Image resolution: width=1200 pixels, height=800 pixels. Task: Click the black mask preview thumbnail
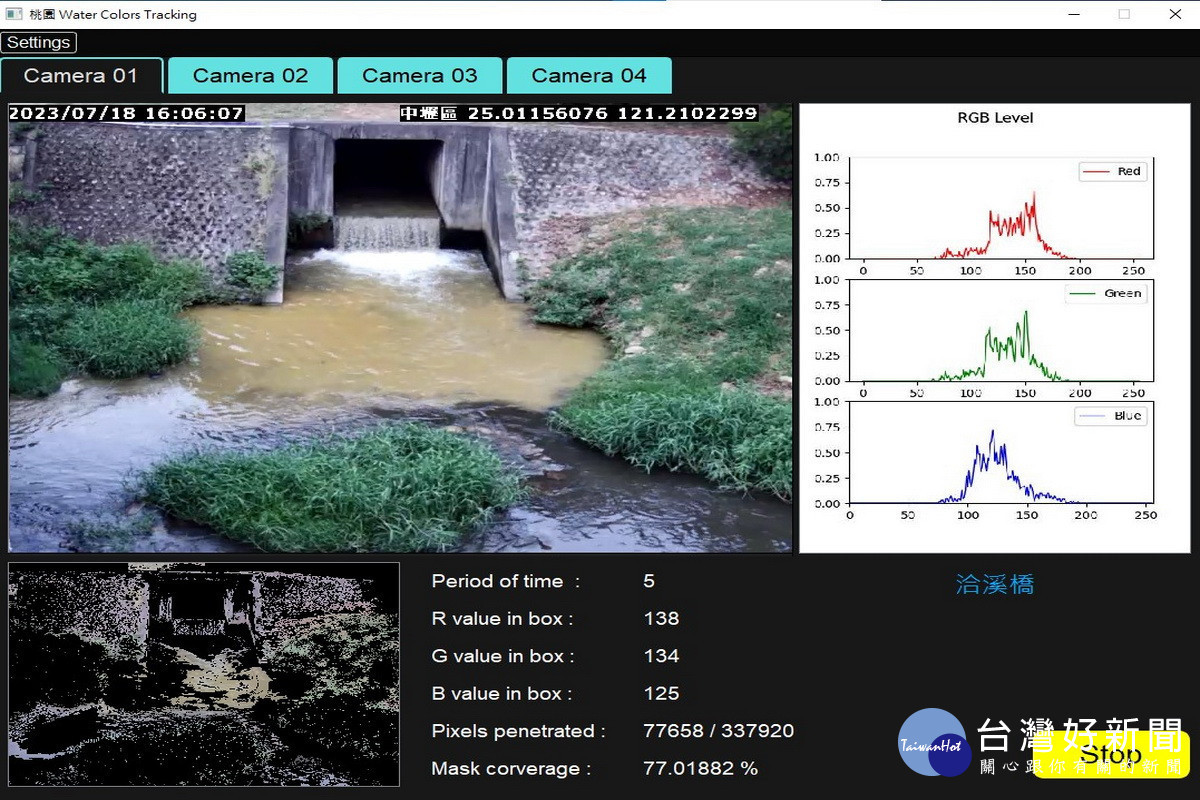(x=204, y=674)
